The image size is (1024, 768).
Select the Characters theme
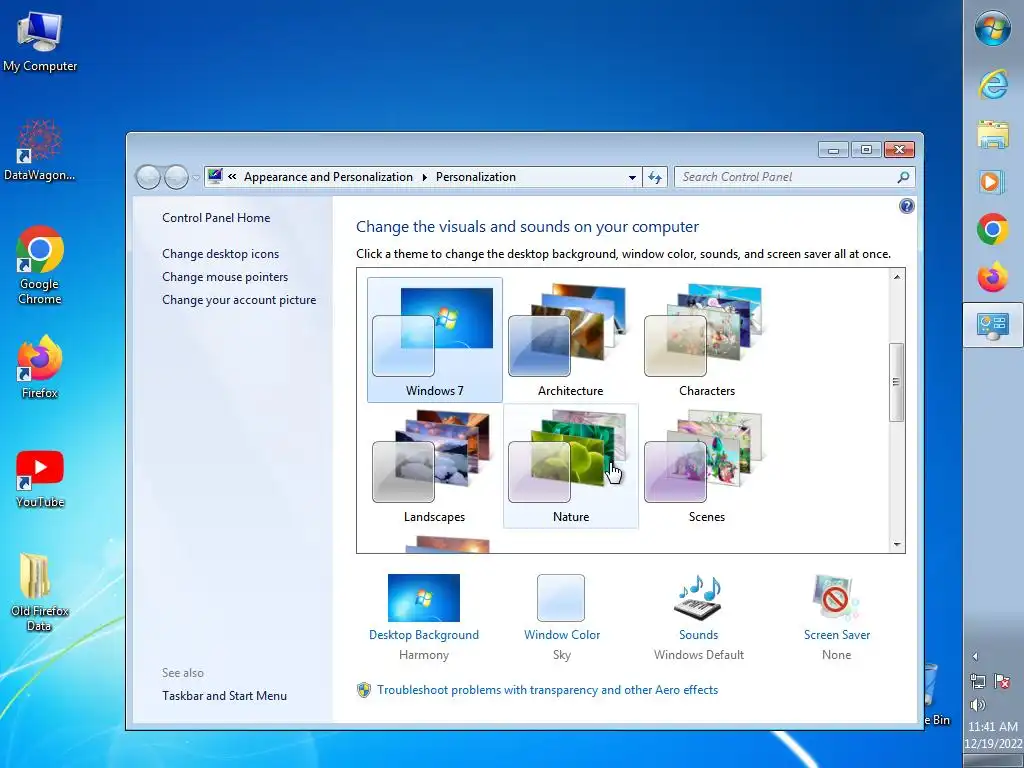(x=707, y=340)
